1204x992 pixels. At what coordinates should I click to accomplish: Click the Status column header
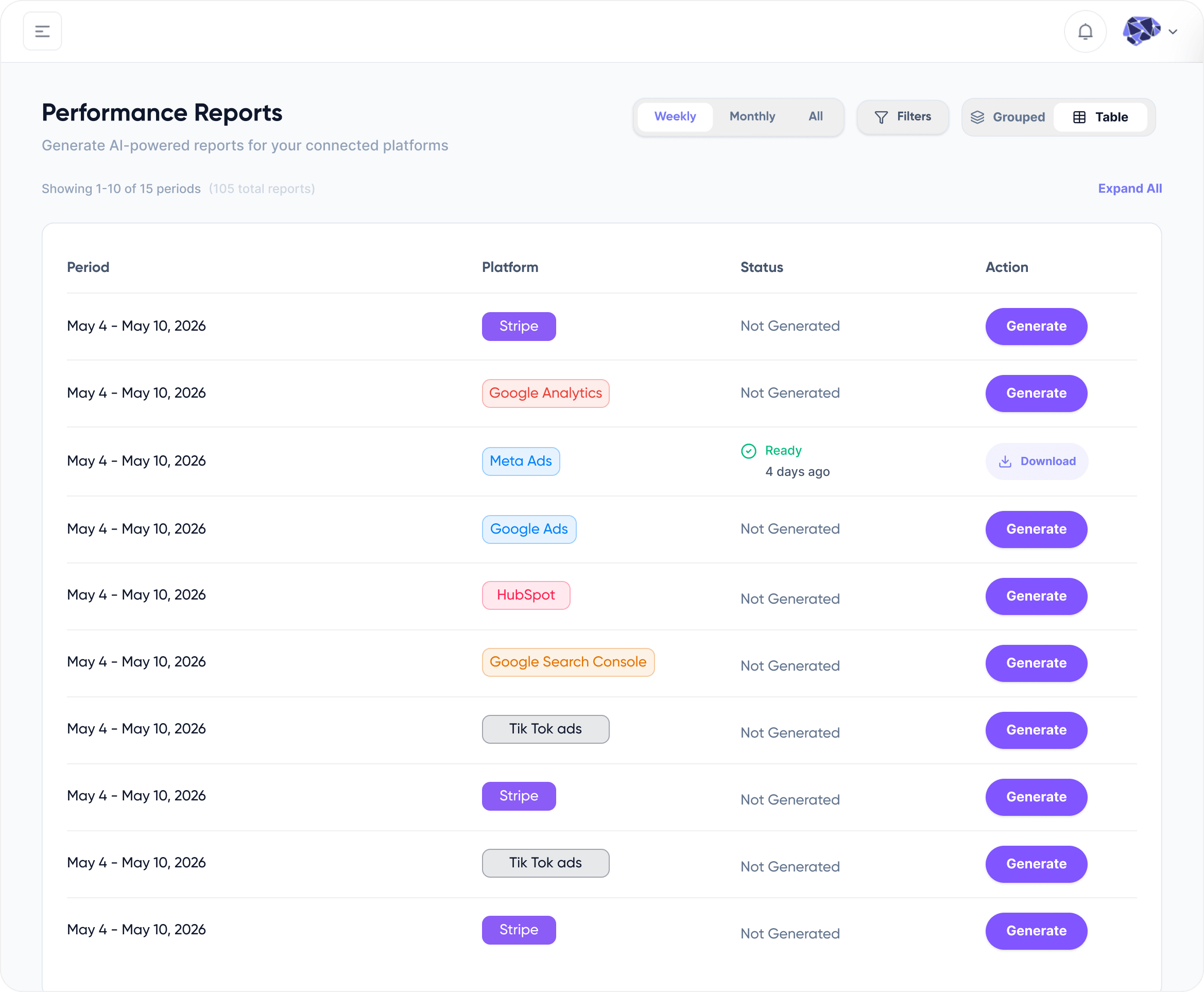[762, 267]
